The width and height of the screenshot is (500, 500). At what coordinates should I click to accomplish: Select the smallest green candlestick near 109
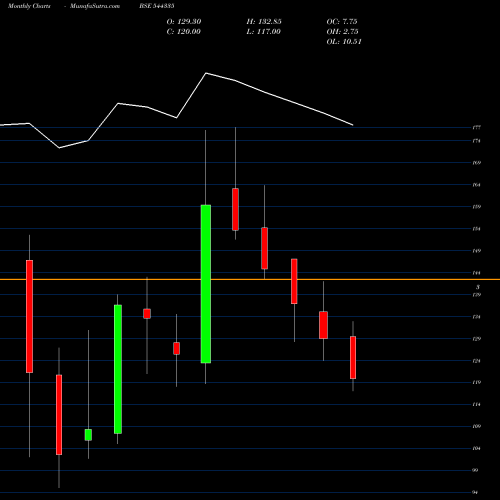[88, 435]
